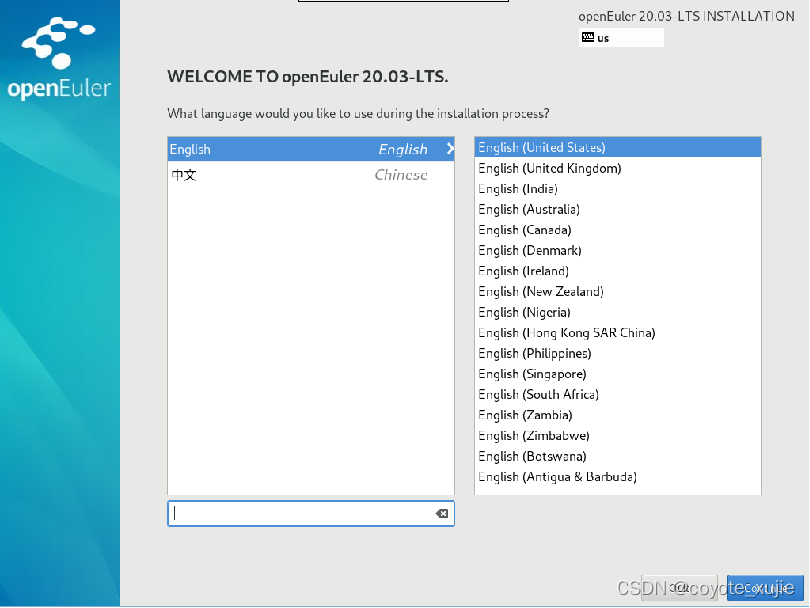This screenshot has height=608, width=810.
Task: Choose English (Australia)
Action: point(618,209)
